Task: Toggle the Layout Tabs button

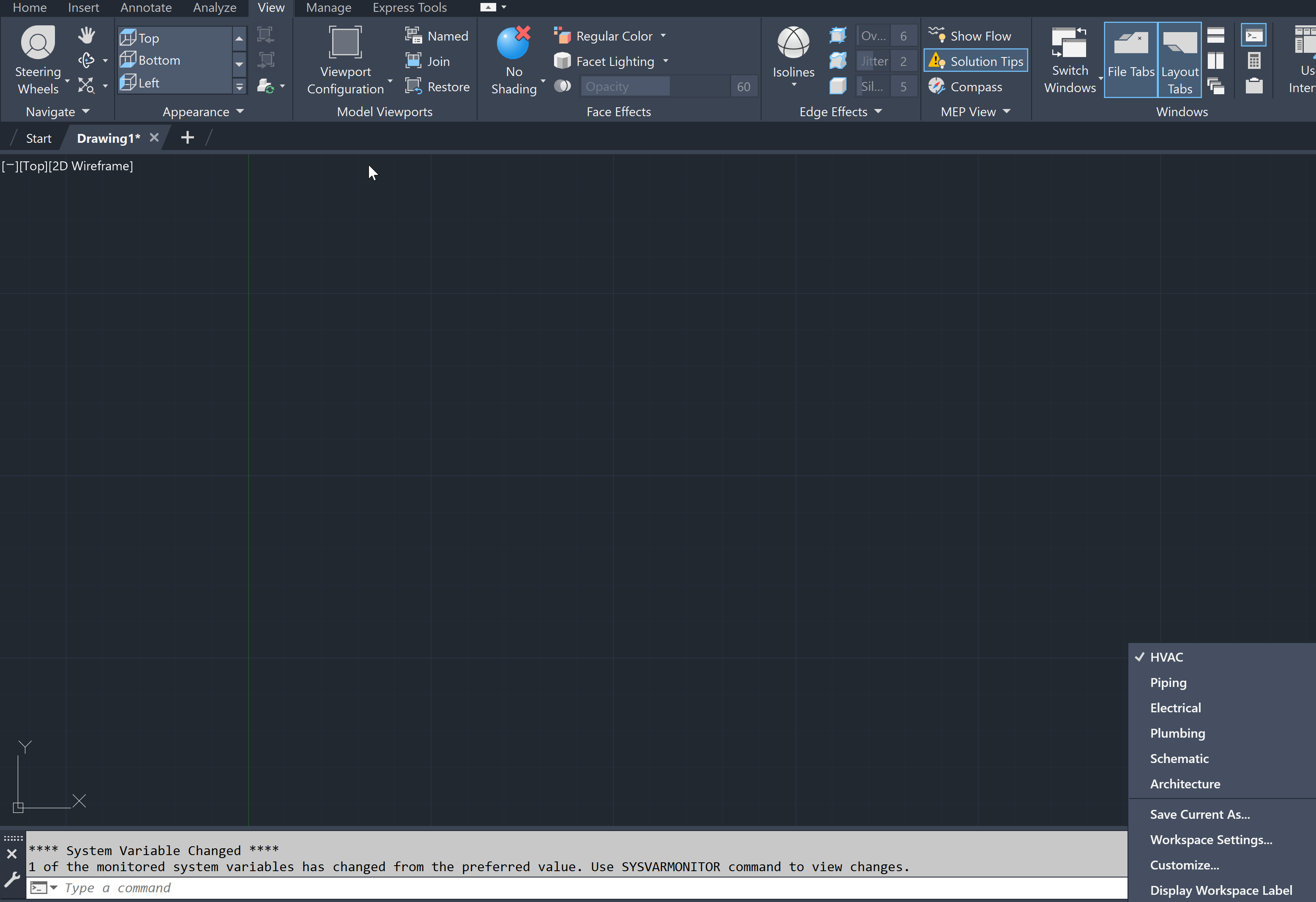Action: pyautogui.click(x=1179, y=60)
